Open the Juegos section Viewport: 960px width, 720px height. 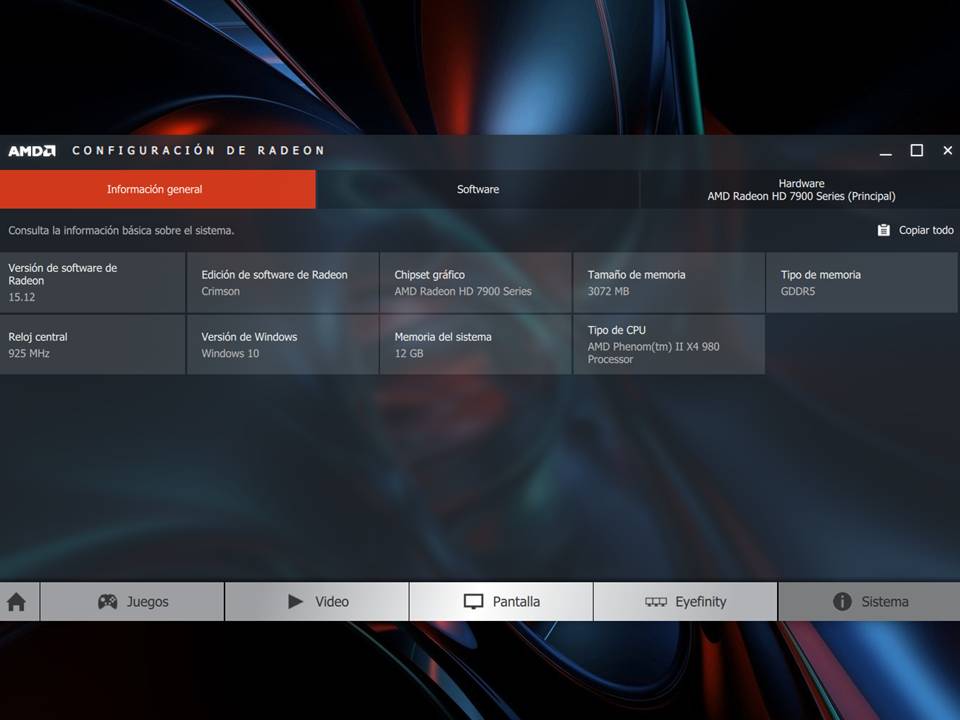(132, 601)
